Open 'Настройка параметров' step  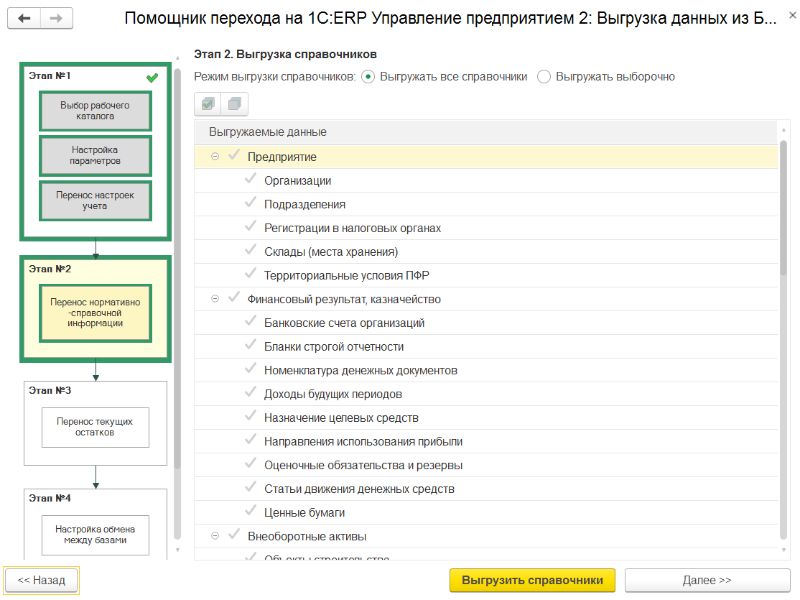pos(95,155)
